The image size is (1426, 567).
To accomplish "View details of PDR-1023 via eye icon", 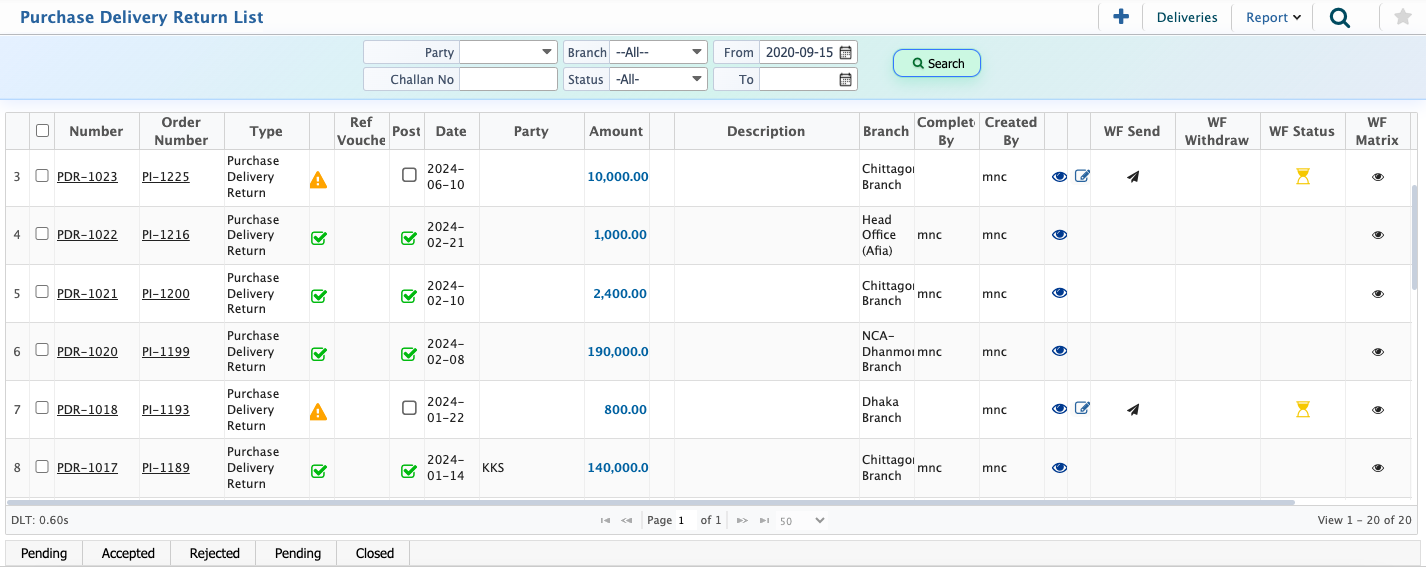I will pos(1059,177).
